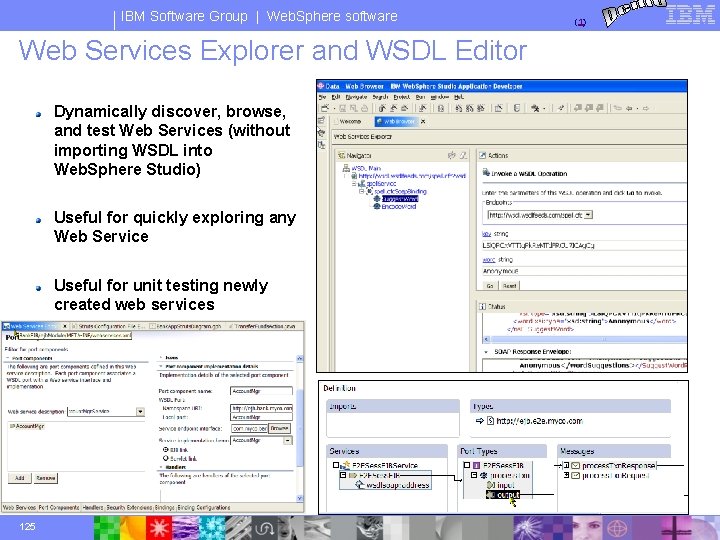Click the Browse button
This screenshot has width=720, height=540.
point(279,428)
